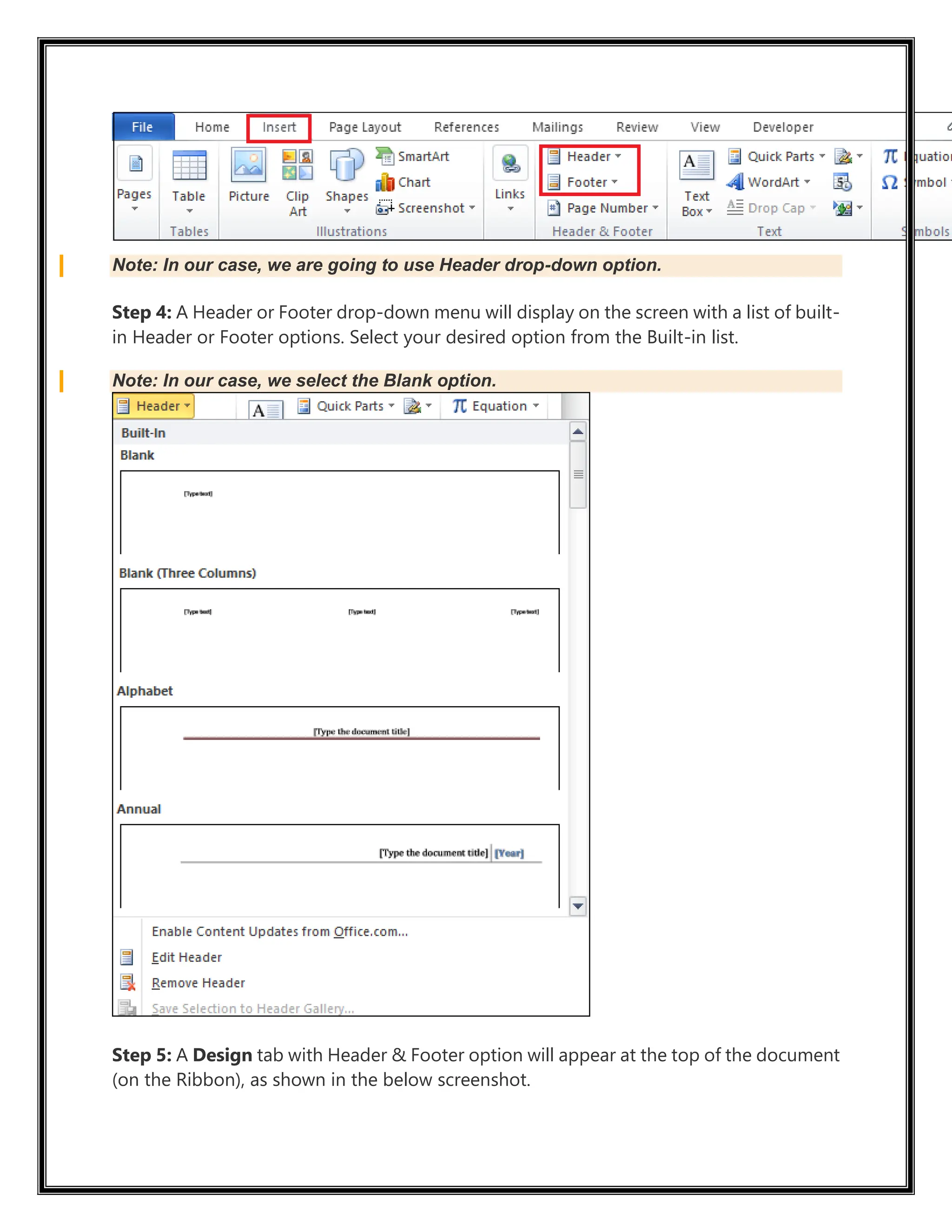Image resolution: width=952 pixels, height=1232 pixels.
Task: Open Quick Parts in top ribbon
Action: tap(776, 156)
